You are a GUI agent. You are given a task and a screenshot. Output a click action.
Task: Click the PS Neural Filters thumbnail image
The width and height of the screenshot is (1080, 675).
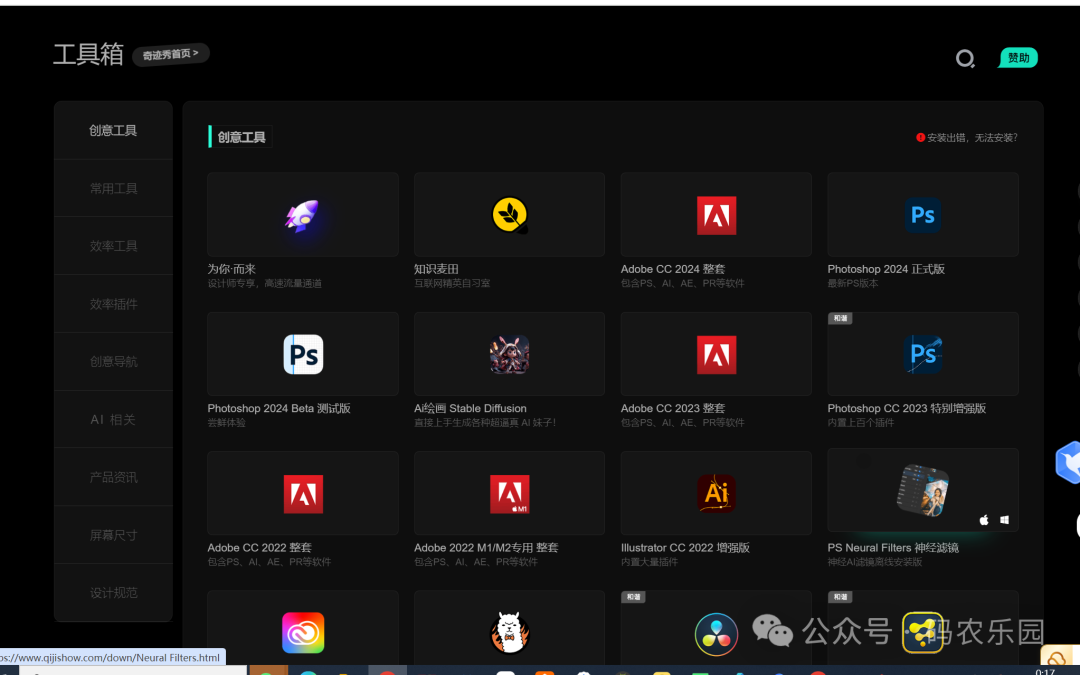coord(923,490)
